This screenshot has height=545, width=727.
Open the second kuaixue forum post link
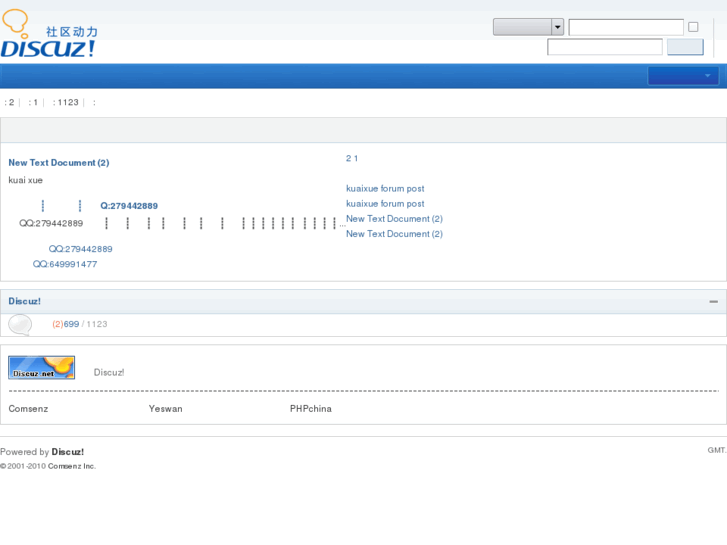click(x=385, y=204)
